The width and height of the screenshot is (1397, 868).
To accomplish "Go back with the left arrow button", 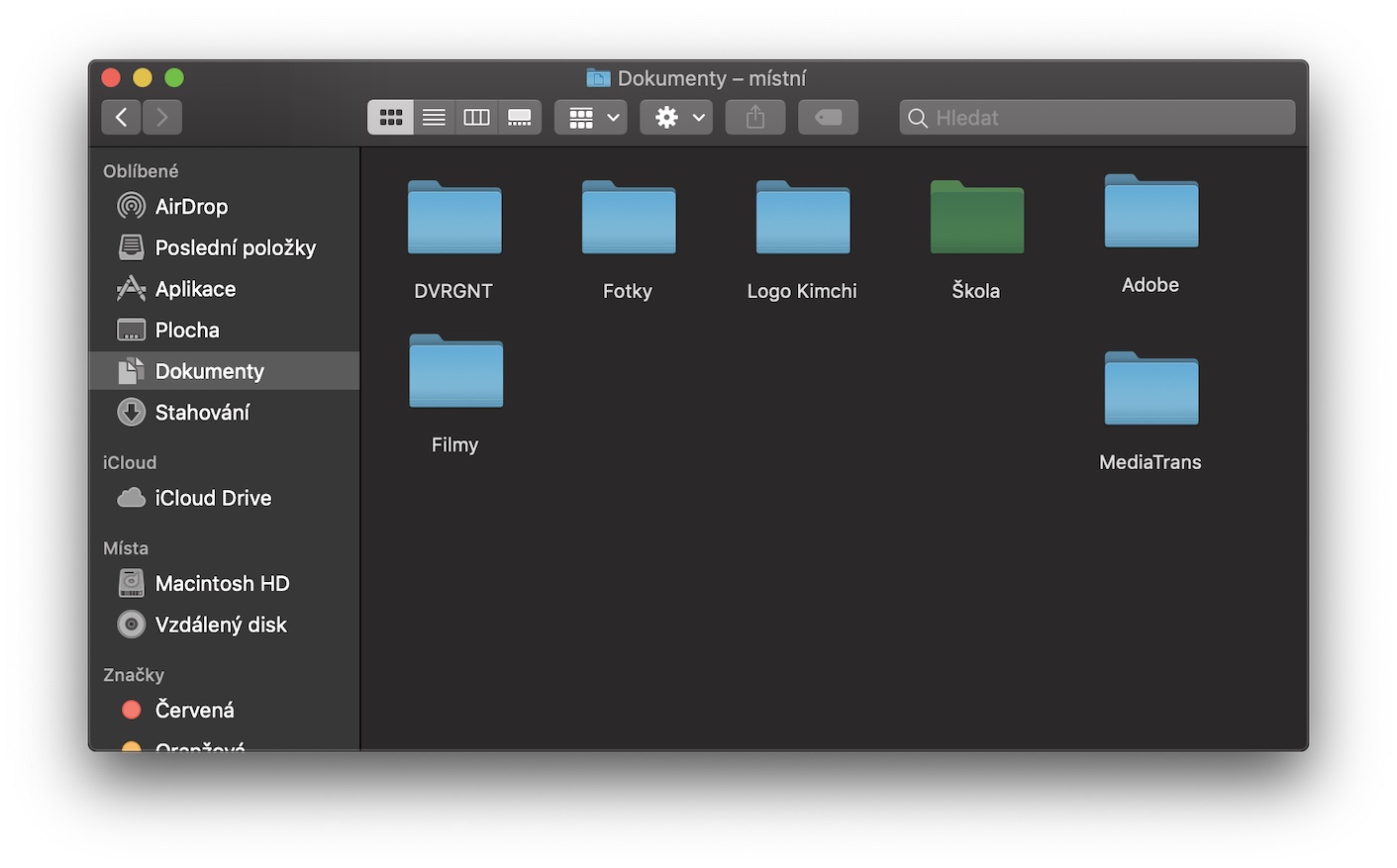I will tap(121, 118).
